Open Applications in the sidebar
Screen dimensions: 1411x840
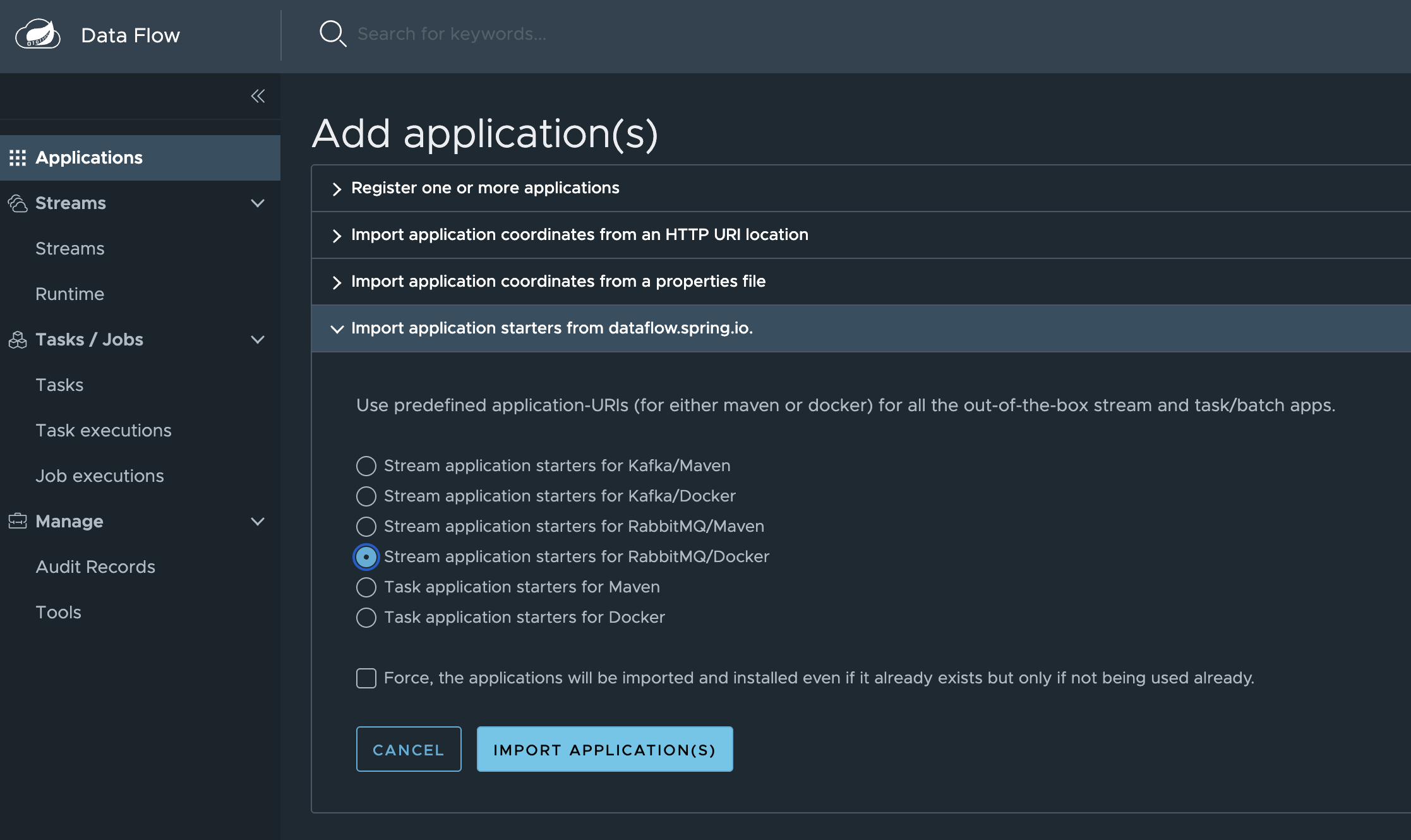(x=140, y=158)
